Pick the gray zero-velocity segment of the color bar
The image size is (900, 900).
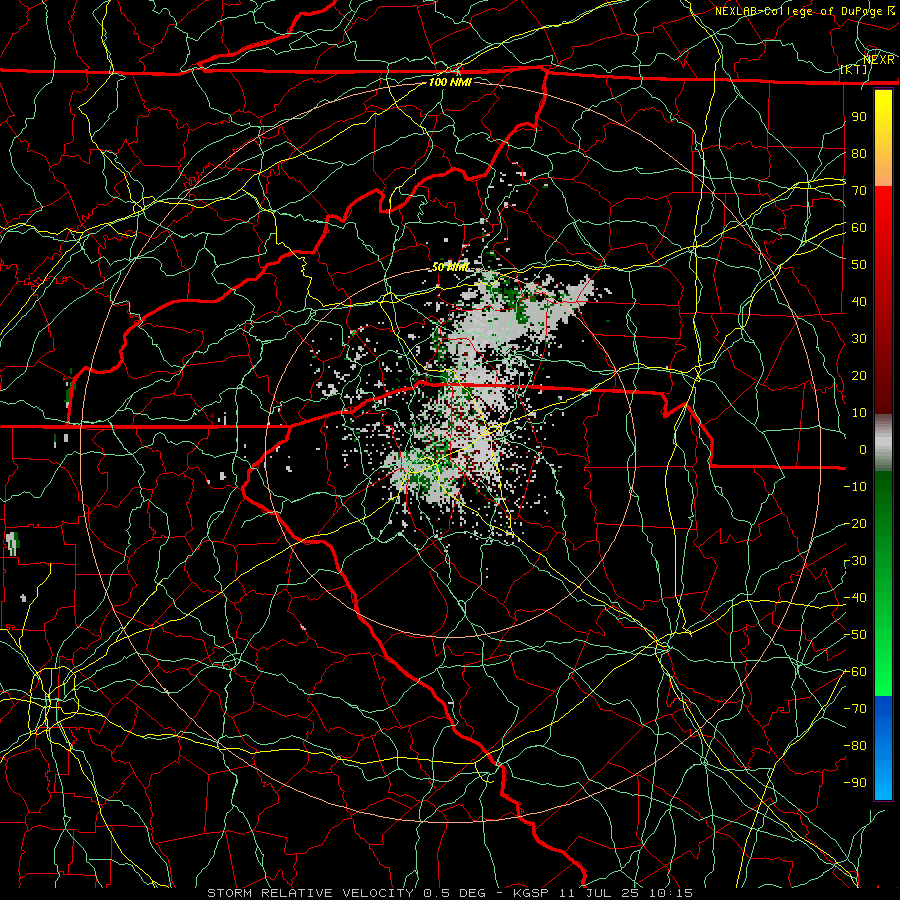click(x=883, y=443)
